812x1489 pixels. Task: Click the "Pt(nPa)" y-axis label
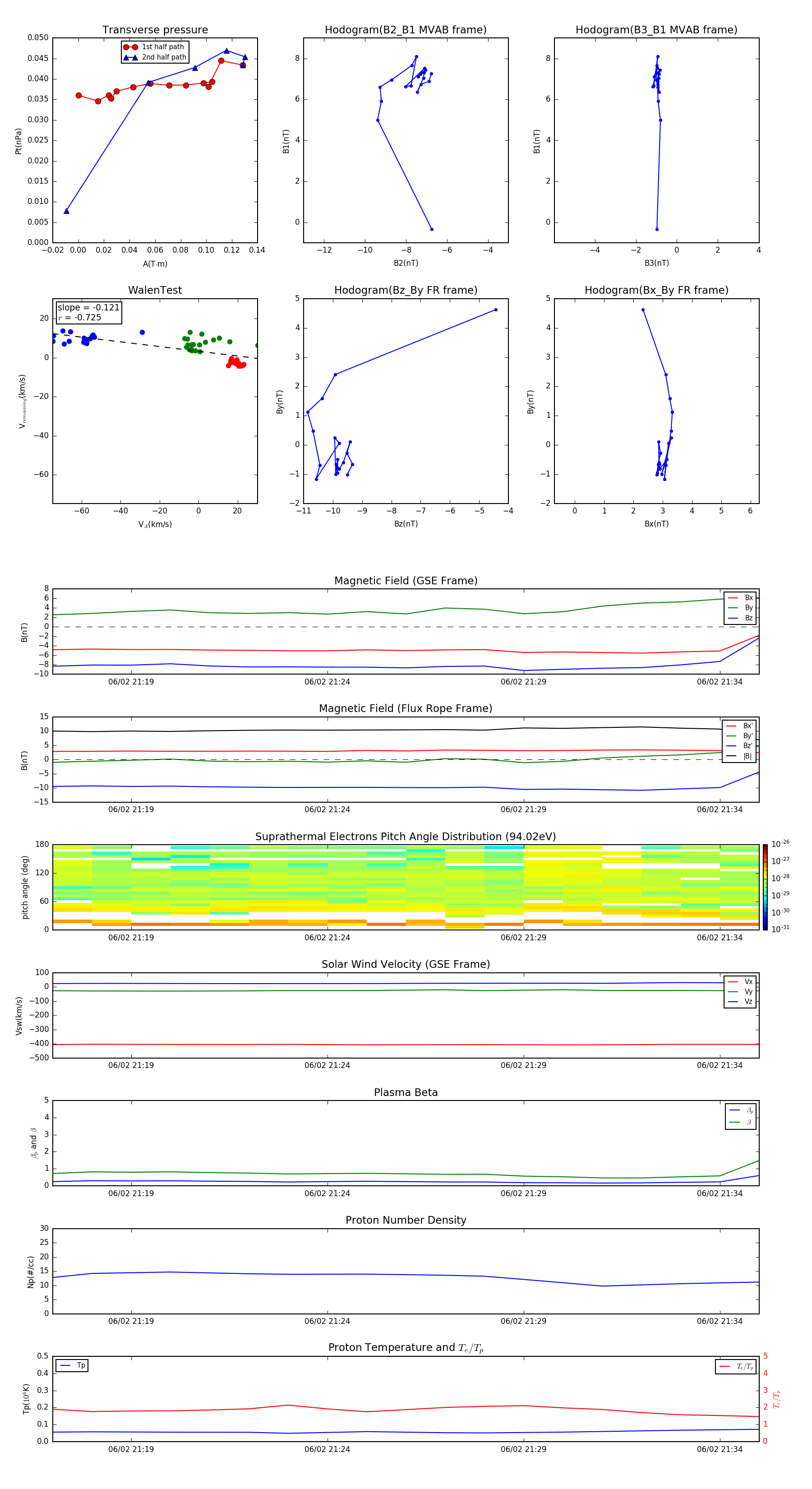(18, 141)
